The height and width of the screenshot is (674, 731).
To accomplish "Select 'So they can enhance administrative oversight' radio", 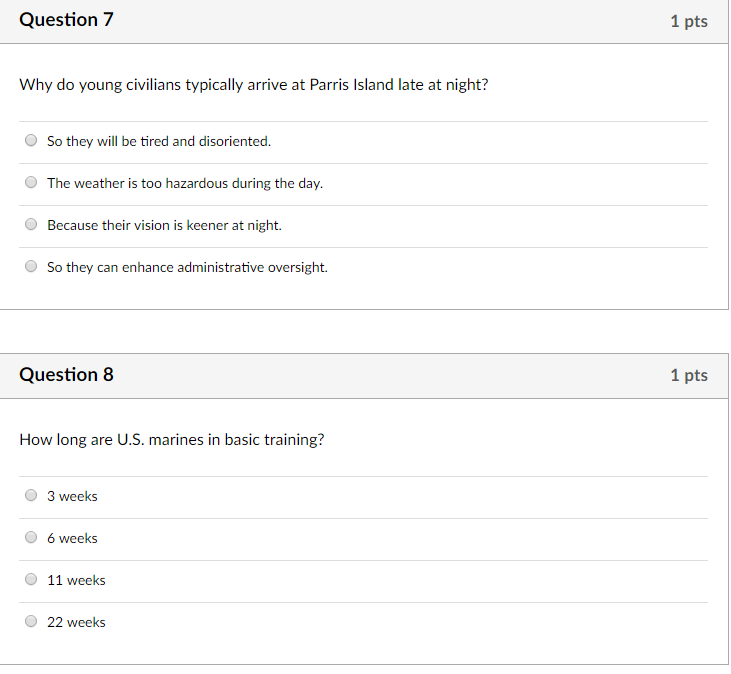I will (31, 267).
